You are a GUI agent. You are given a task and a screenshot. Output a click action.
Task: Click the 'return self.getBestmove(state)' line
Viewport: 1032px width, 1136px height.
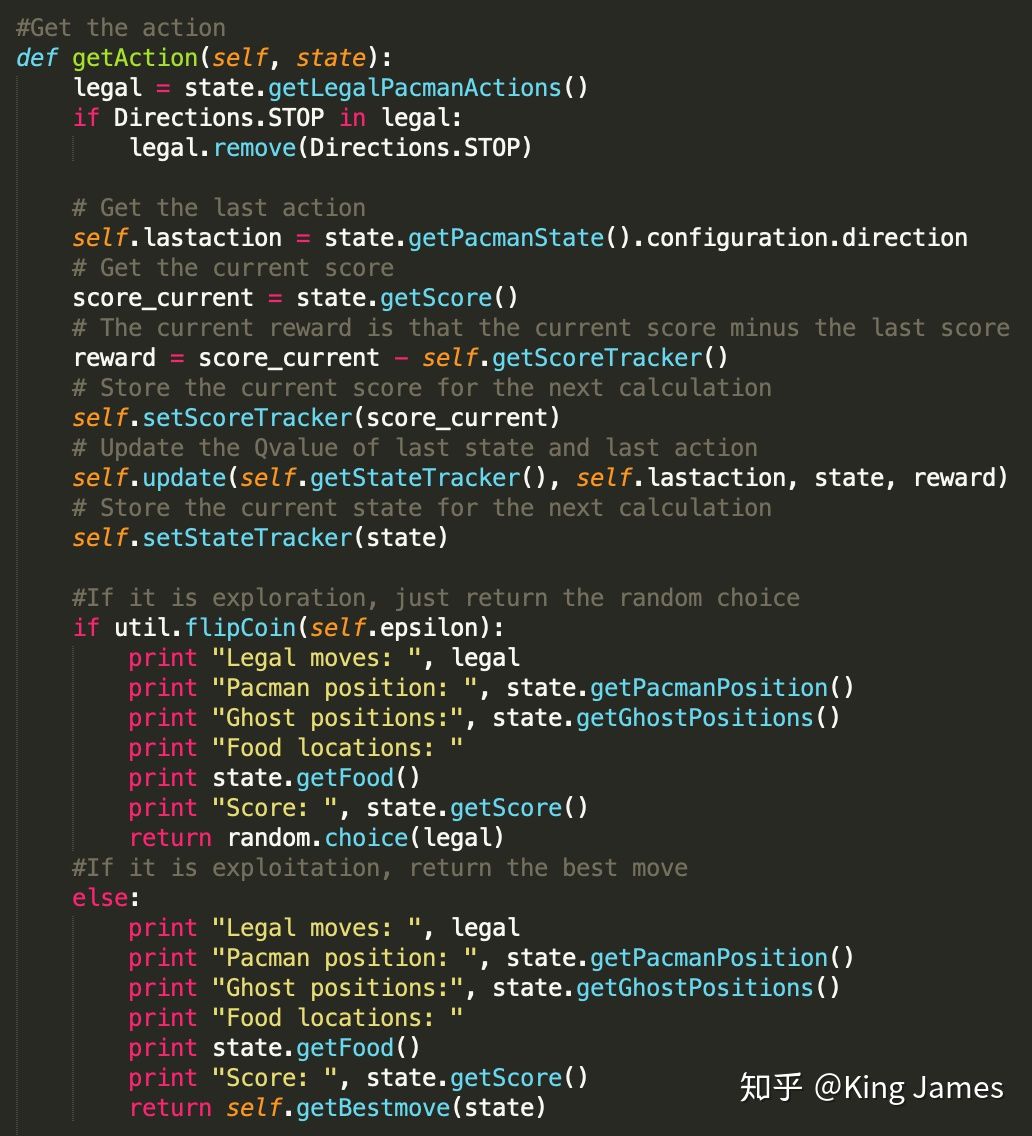[x=338, y=1108]
